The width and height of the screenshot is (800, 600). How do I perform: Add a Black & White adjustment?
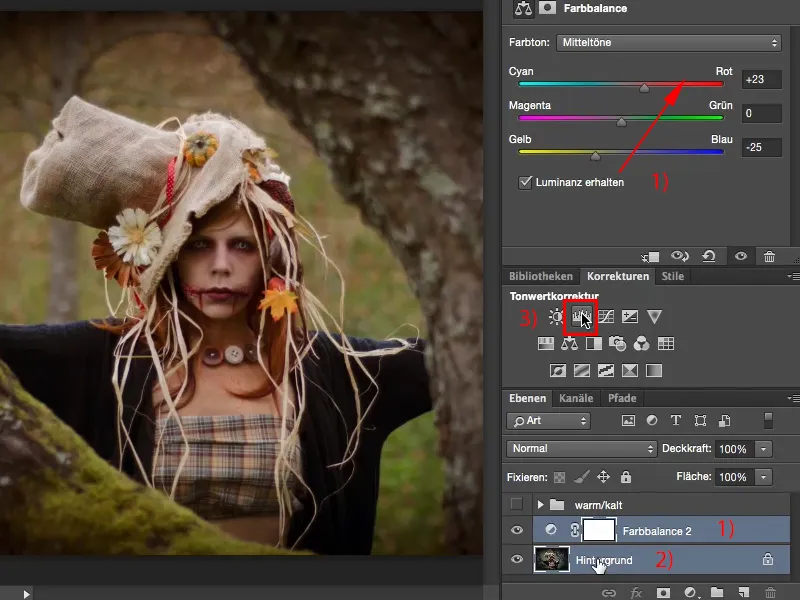[x=593, y=343]
